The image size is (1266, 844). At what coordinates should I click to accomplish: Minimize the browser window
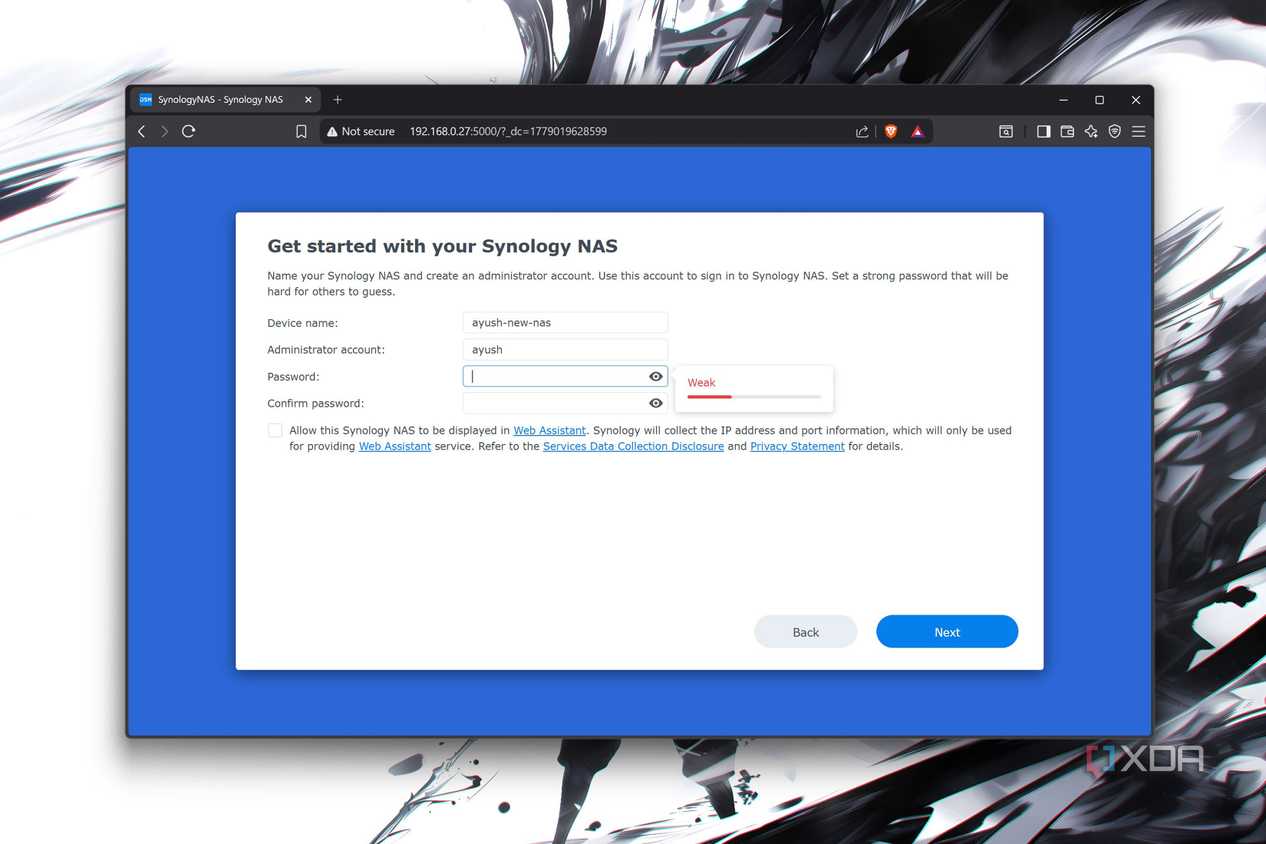(x=1063, y=100)
